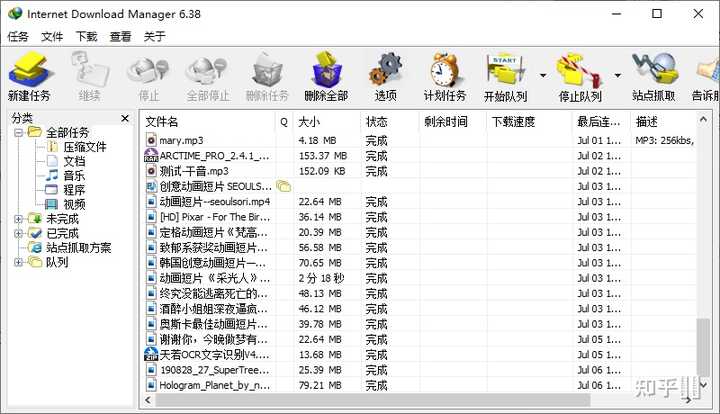This screenshot has height=414, width=720.
Task: Select the mary.mp3 file row
Action: pyautogui.click(x=420, y=140)
